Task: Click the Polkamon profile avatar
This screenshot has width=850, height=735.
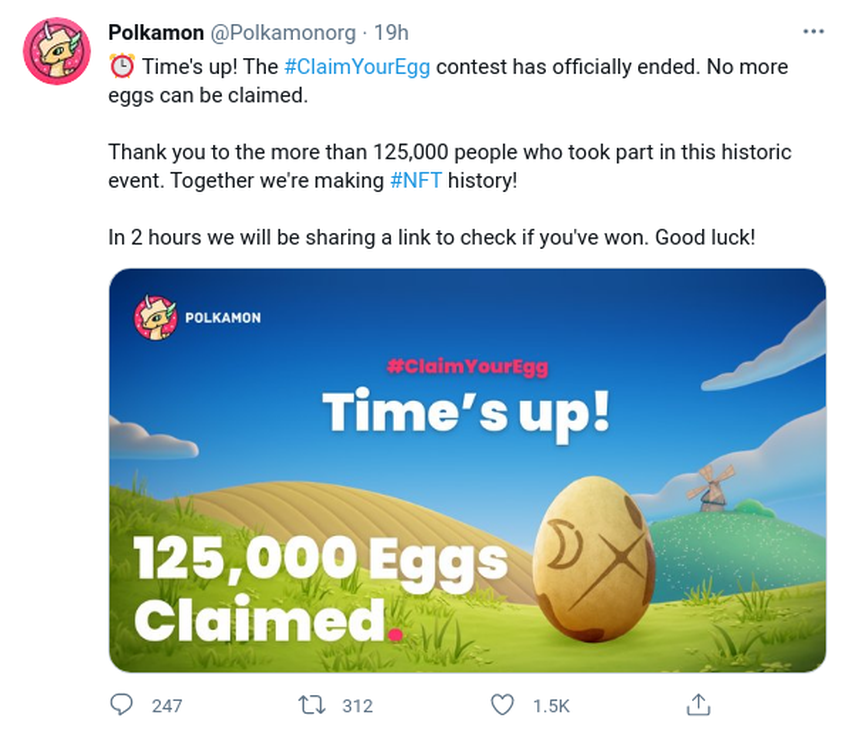Action: coord(56,51)
